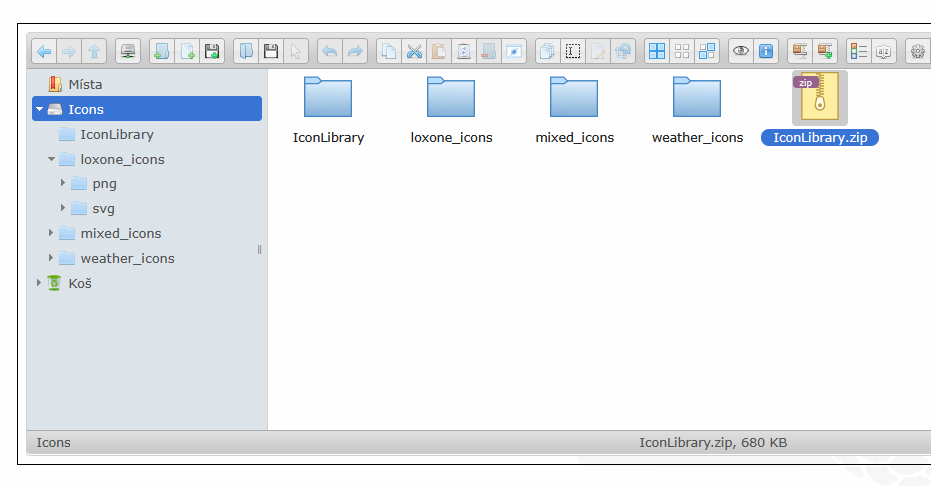Expand the Koš trash node arrow
Viewport: 931px width, 486px height.
[x=39, y=283]
